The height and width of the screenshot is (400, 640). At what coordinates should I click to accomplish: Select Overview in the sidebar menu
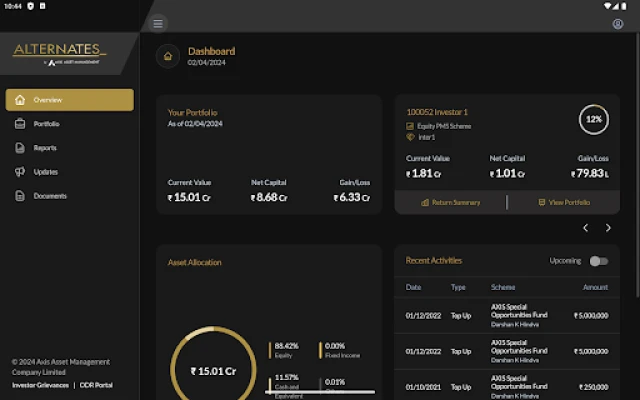tap(69, 100)
